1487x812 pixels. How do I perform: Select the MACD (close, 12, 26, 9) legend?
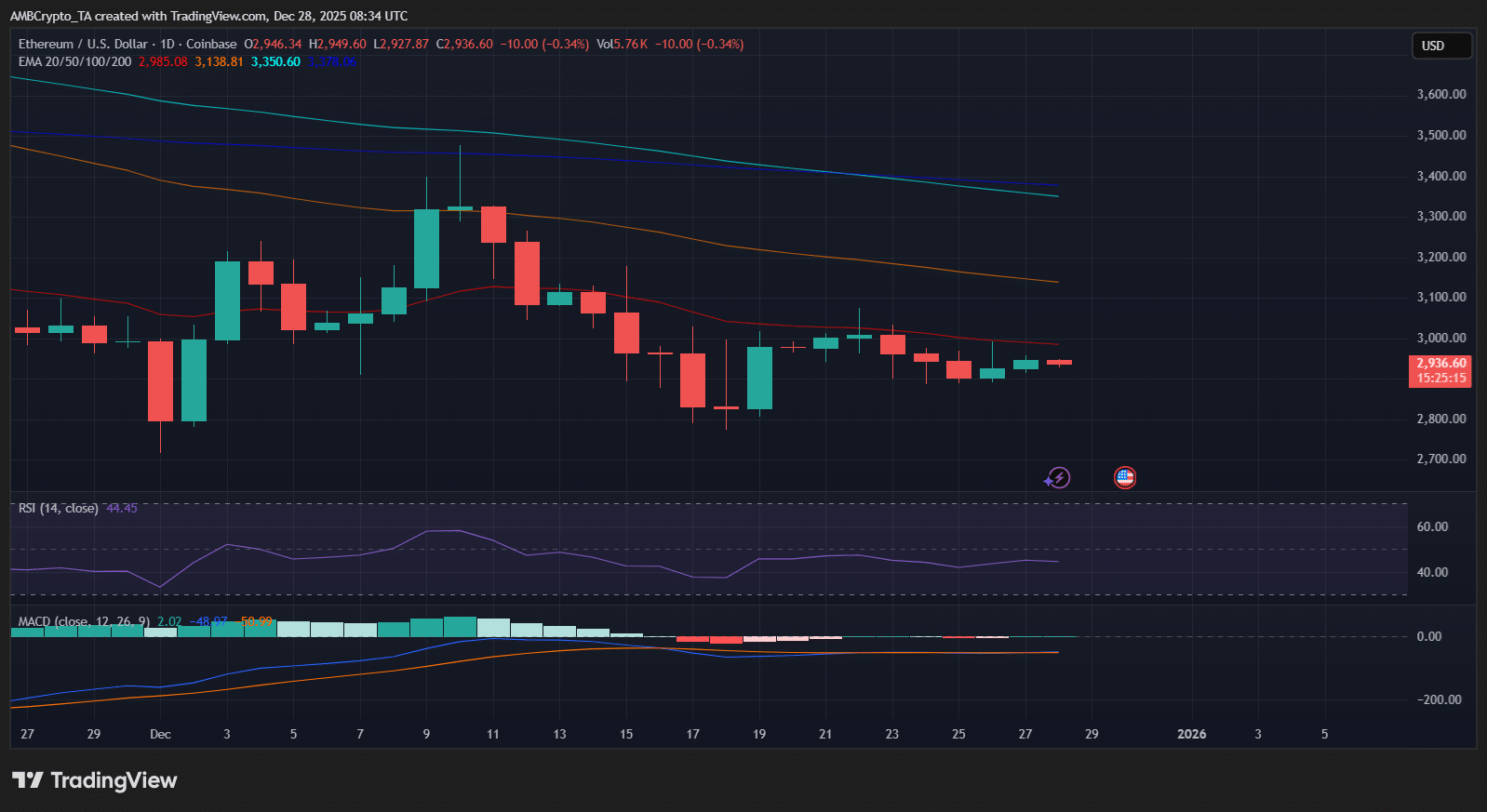coord(84,621)
